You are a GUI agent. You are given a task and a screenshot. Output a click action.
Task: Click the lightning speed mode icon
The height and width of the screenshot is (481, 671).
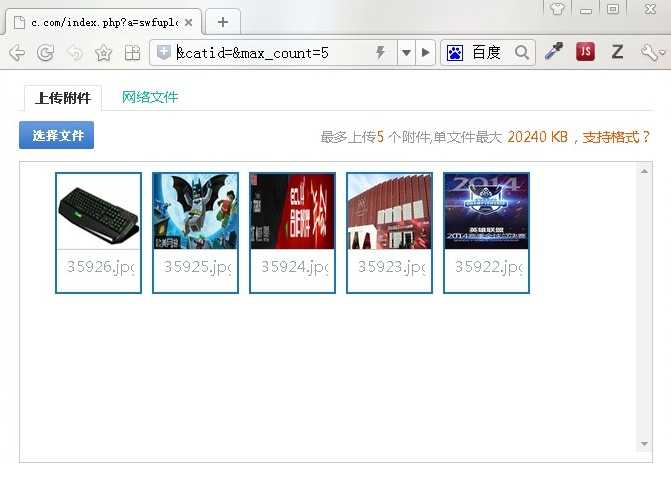pyautogui.click(x=380, y=53)
